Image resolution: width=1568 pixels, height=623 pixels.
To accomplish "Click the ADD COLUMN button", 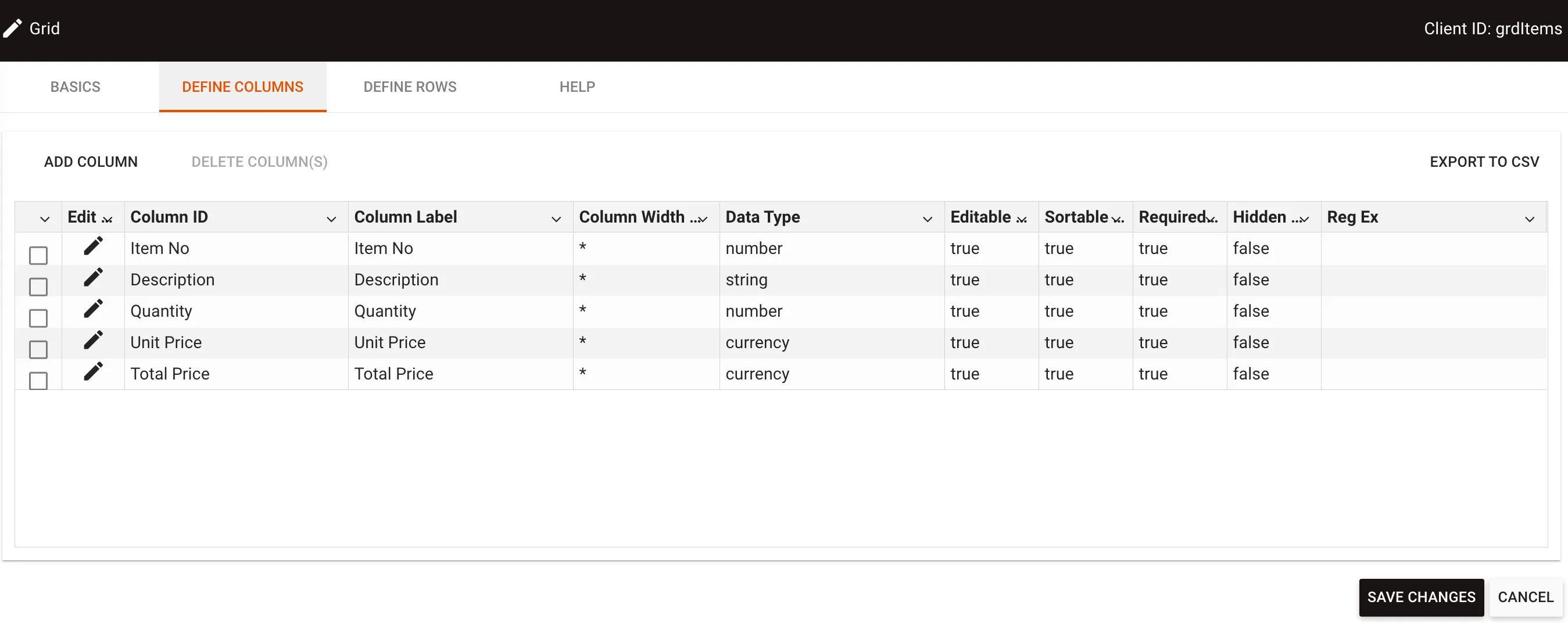I will 91,161.
